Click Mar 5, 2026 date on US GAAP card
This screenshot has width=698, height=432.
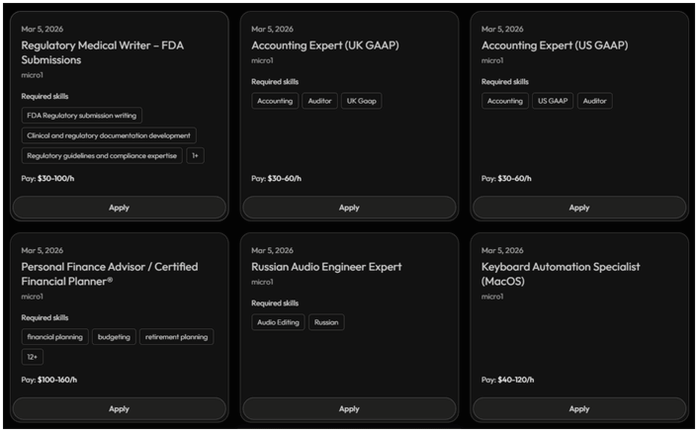click(503, 29)
